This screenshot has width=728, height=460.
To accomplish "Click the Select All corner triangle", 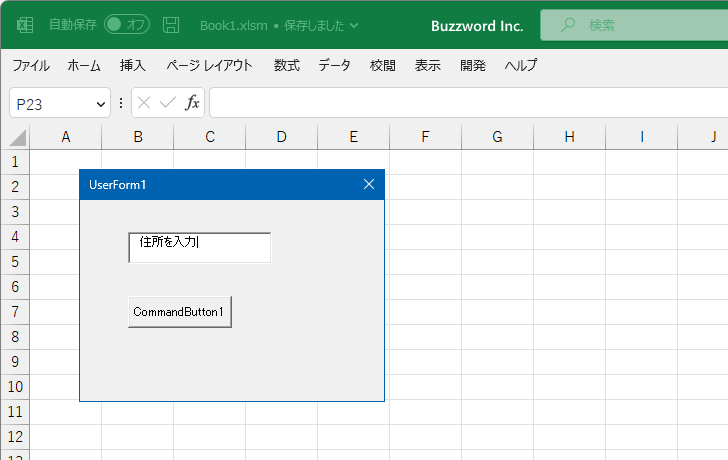I will (17, 137).
